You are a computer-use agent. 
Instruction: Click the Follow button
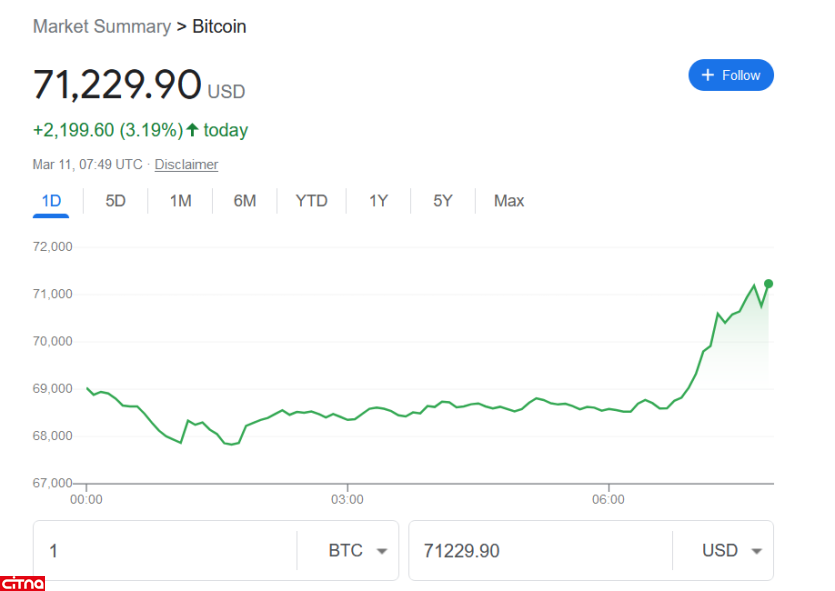tap(730, 75)
